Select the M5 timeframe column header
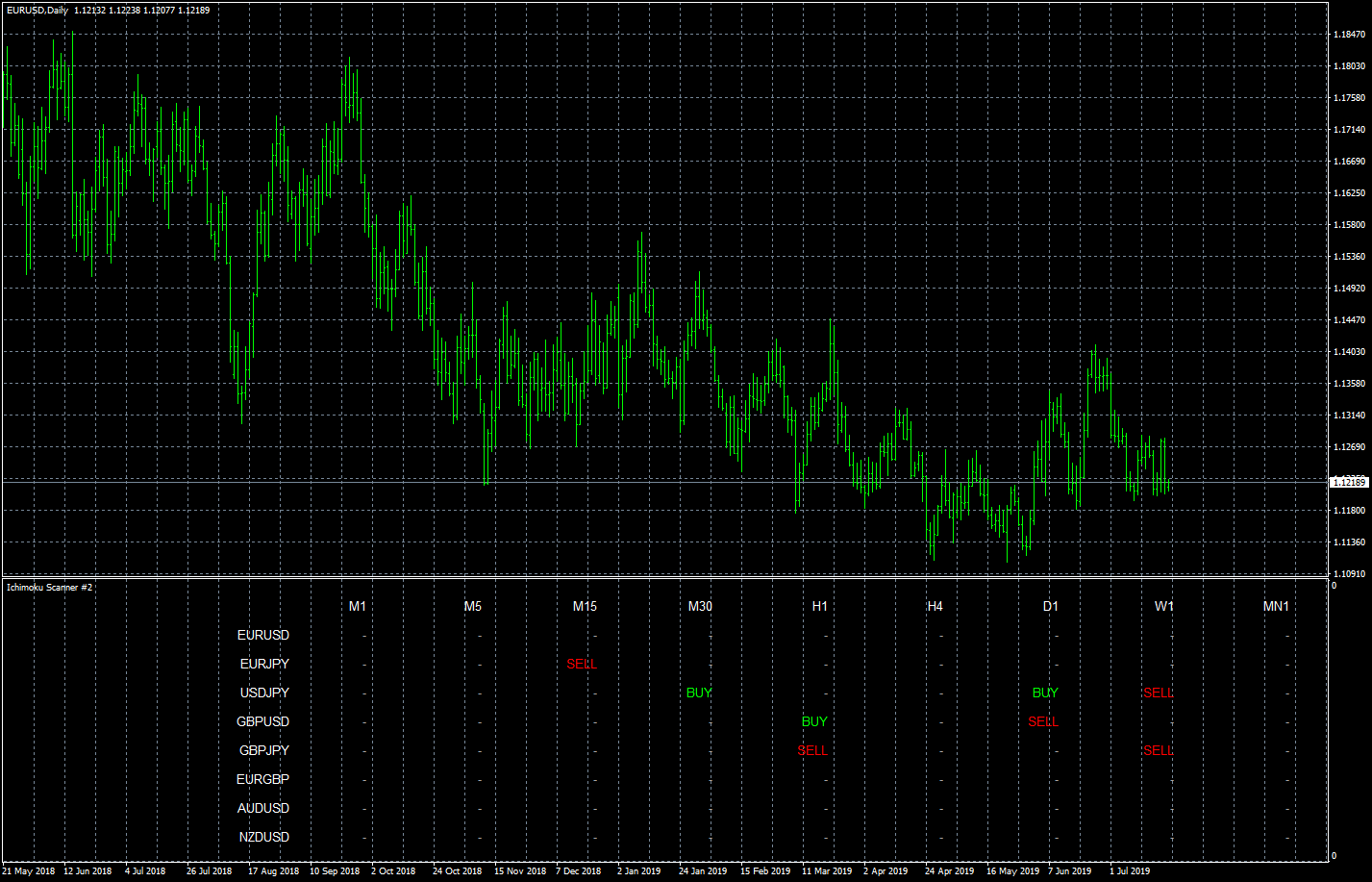Image resolution: width=1372 pixels, height=882 pixels. click(x=473, y=606)
